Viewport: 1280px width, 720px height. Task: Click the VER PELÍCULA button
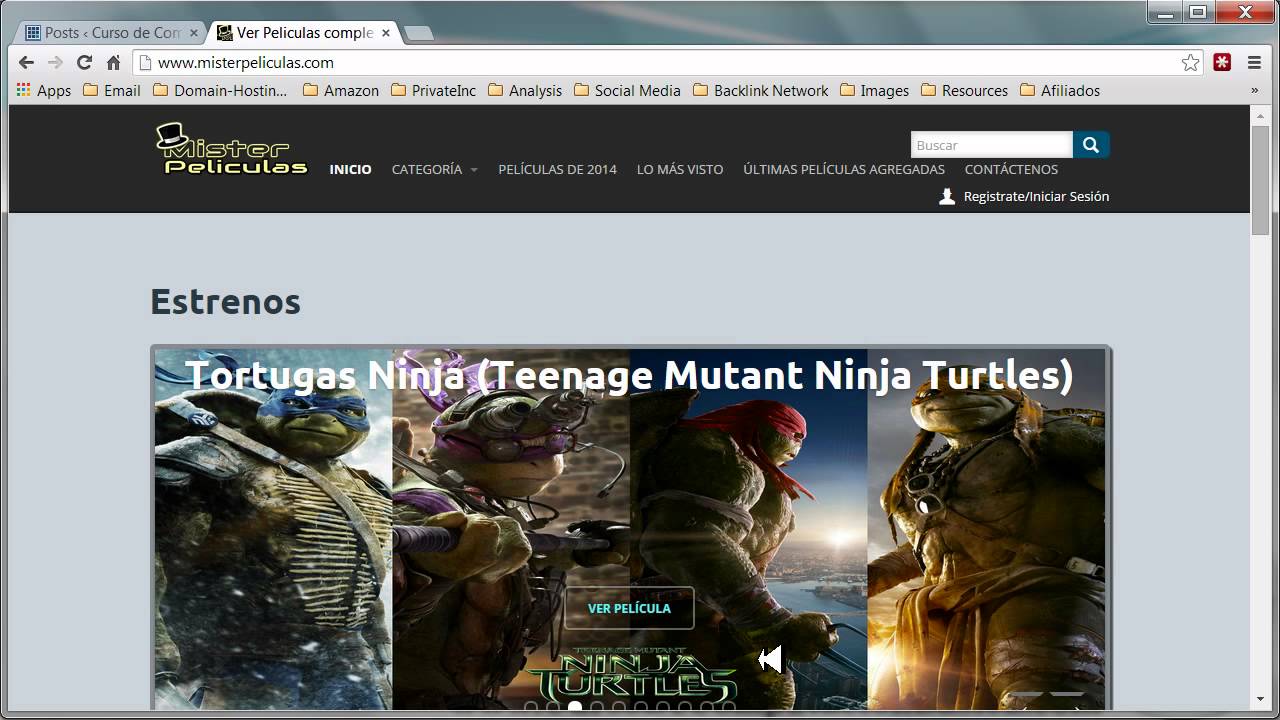(629, 608)
